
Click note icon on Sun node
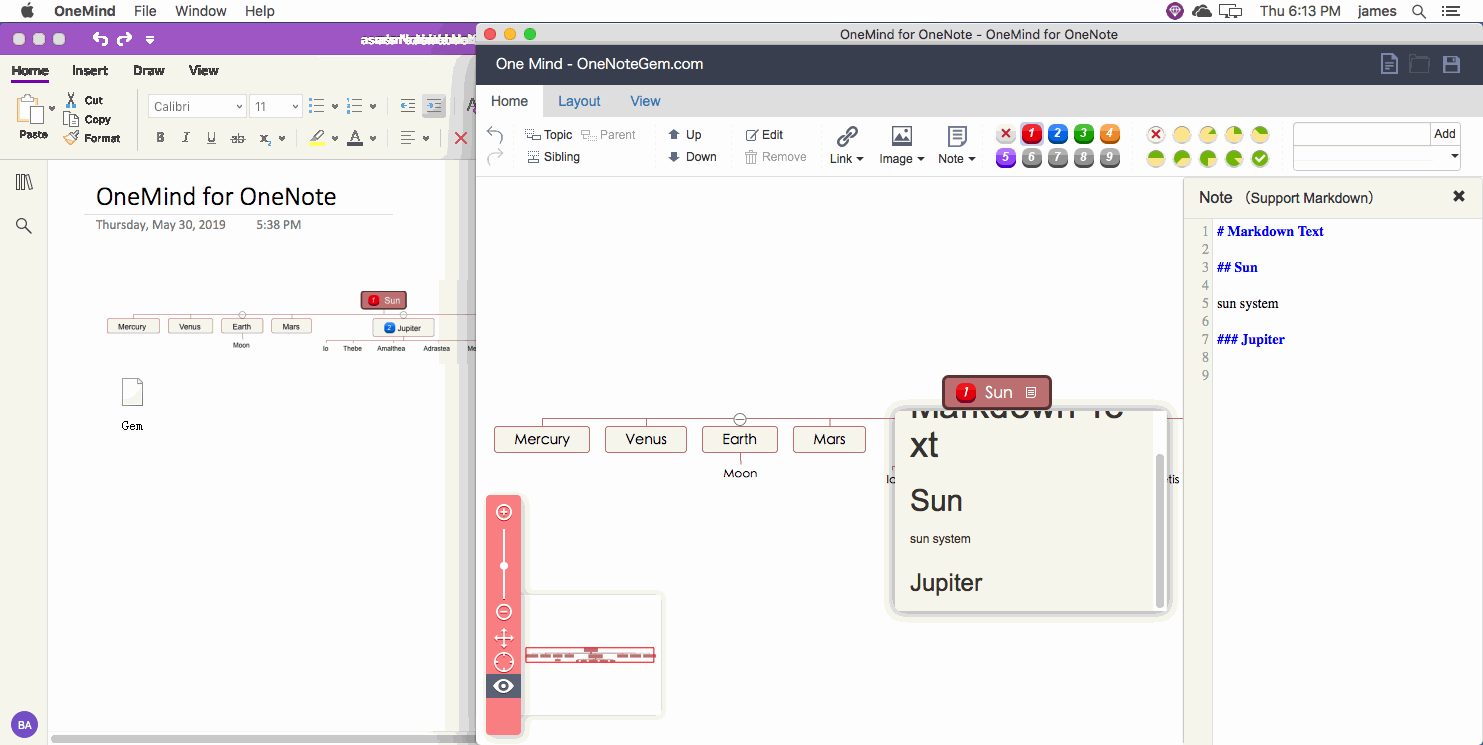[x=1031, y=393]
